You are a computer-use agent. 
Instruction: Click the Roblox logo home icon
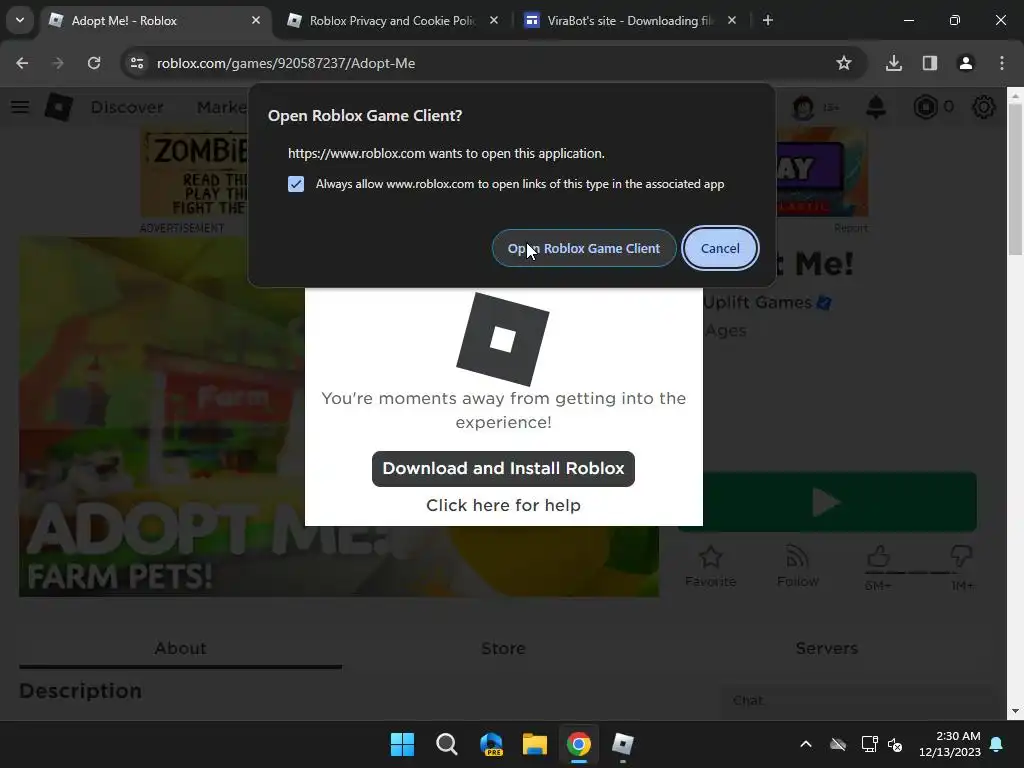point(59,107)
